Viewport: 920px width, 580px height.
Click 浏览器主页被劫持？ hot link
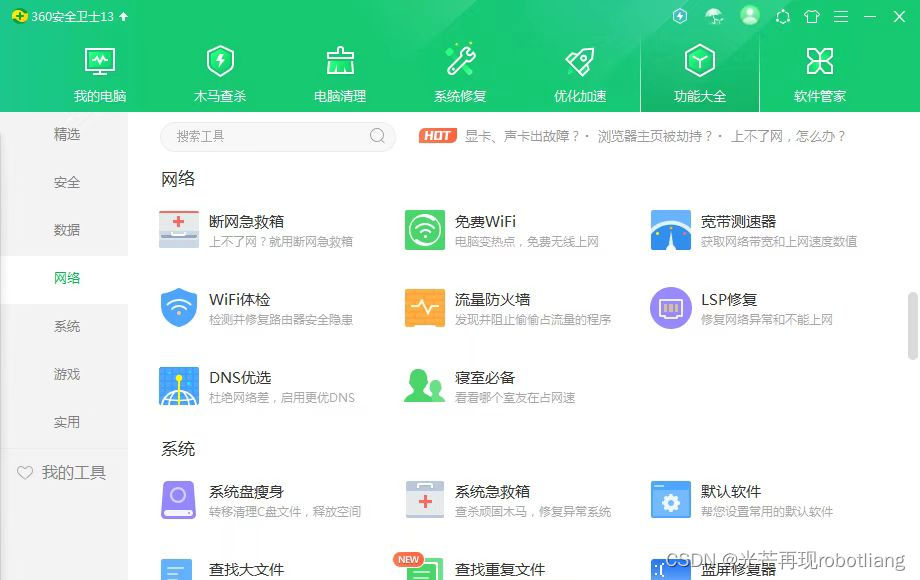tap(655, 136)
